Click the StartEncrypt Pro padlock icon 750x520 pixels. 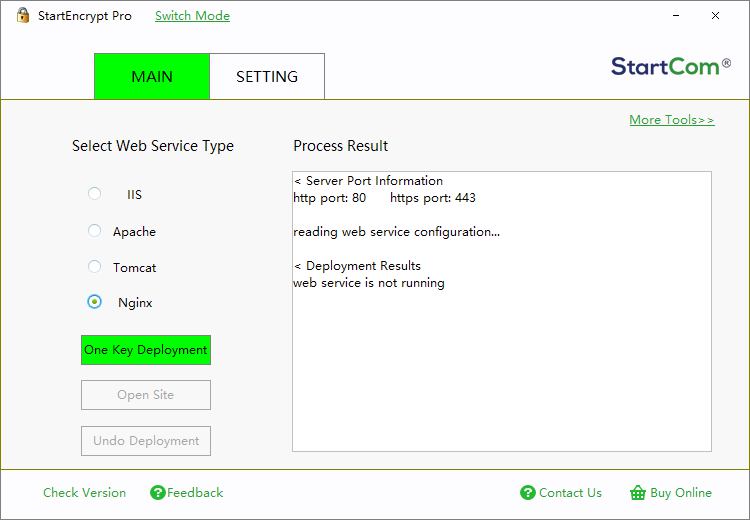point(22,15)
